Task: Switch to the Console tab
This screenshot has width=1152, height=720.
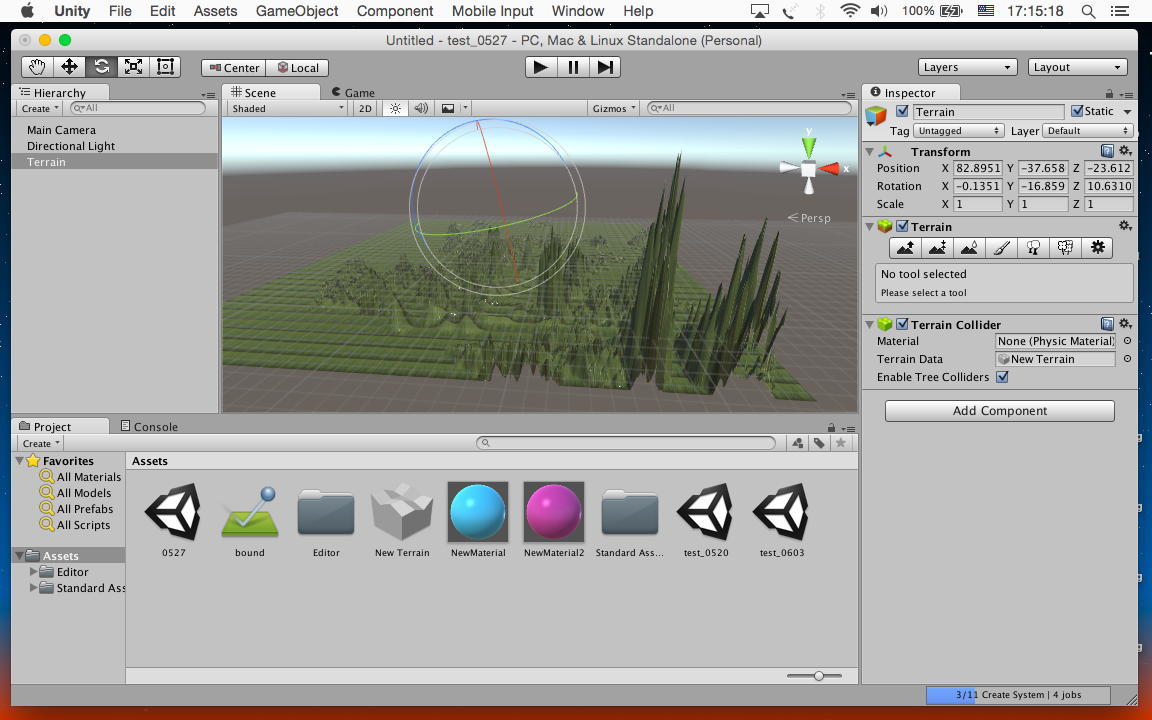Action: [x=149, y=426]
